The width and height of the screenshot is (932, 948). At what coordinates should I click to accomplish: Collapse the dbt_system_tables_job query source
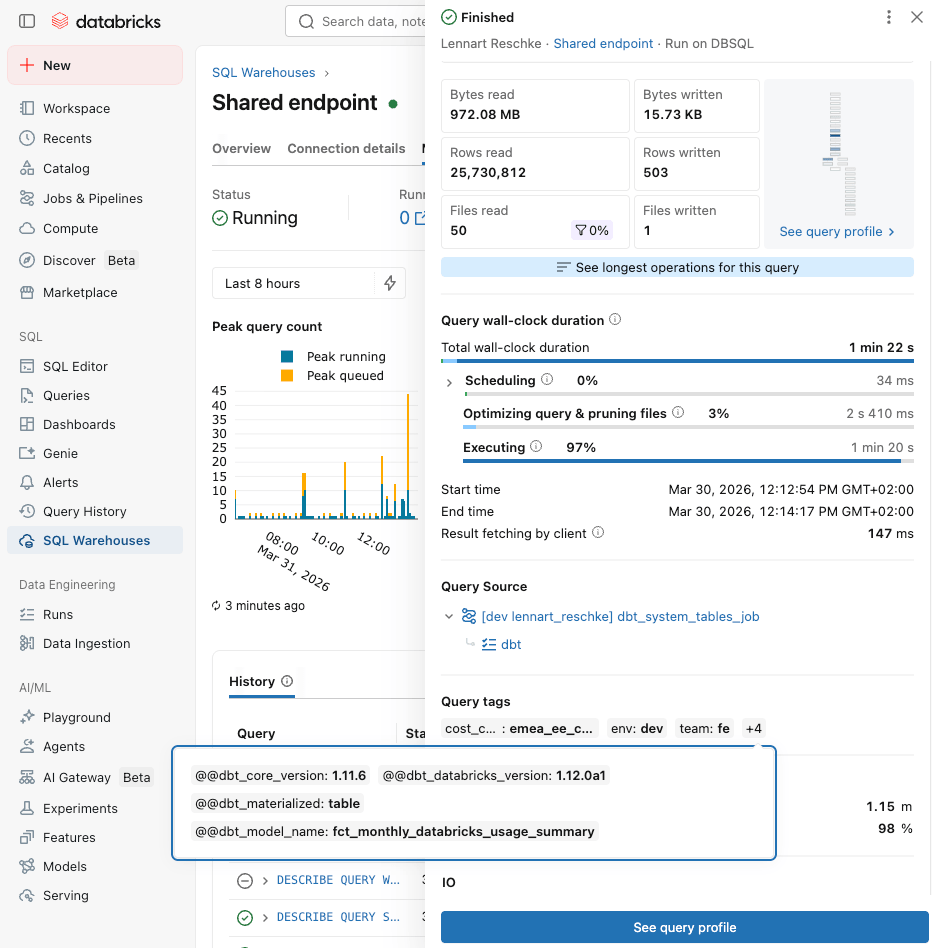tap(449, 616)
